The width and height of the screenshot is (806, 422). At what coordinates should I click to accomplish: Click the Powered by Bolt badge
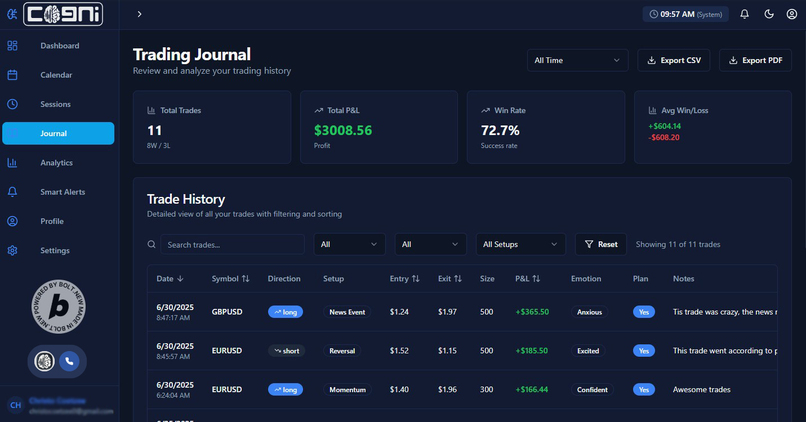pos(58,307)
